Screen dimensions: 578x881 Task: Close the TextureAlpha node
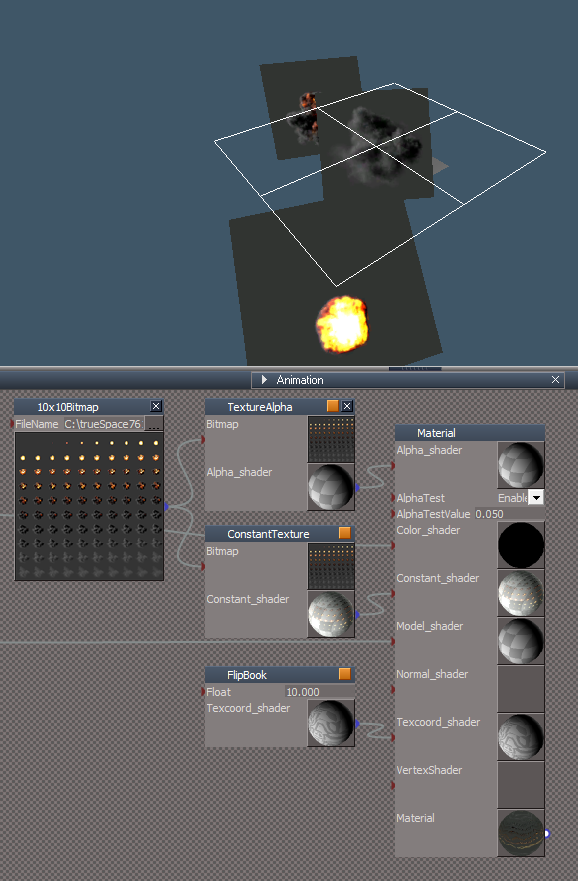tap(347, 406)
